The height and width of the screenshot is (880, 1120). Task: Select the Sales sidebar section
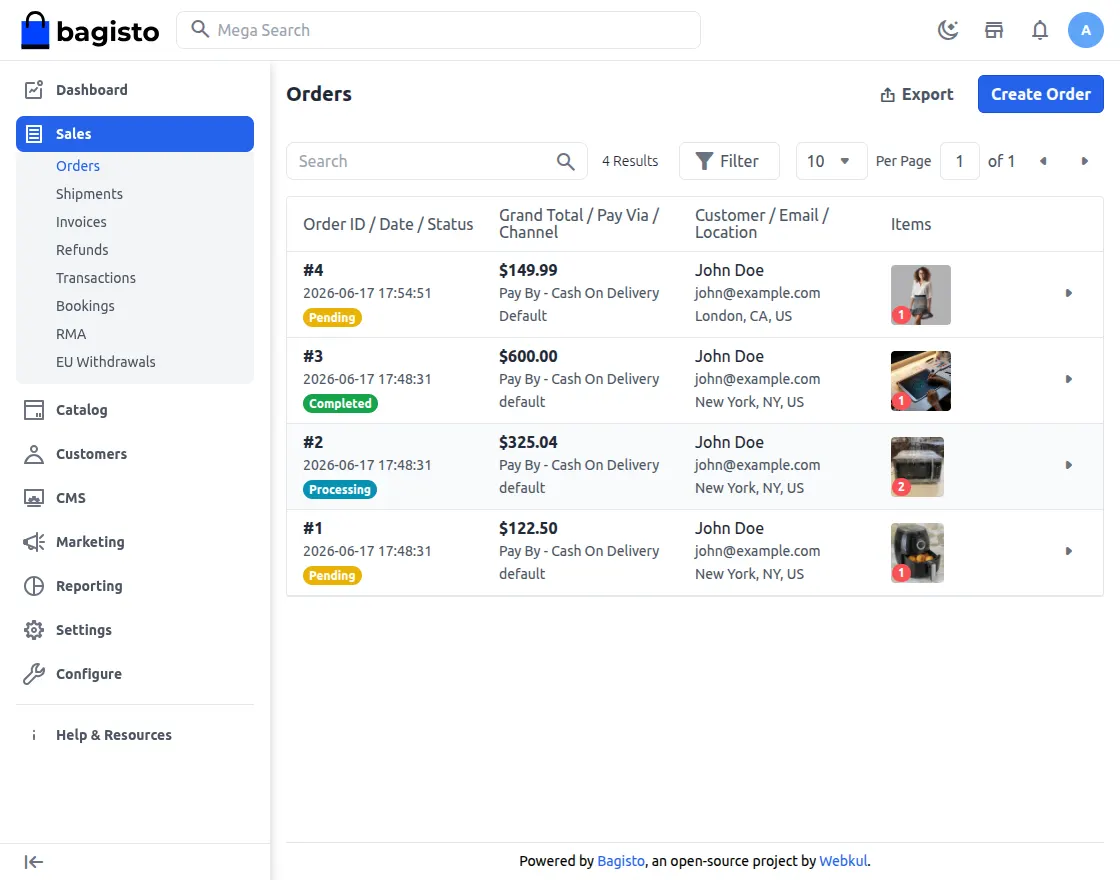pos(135,134)
